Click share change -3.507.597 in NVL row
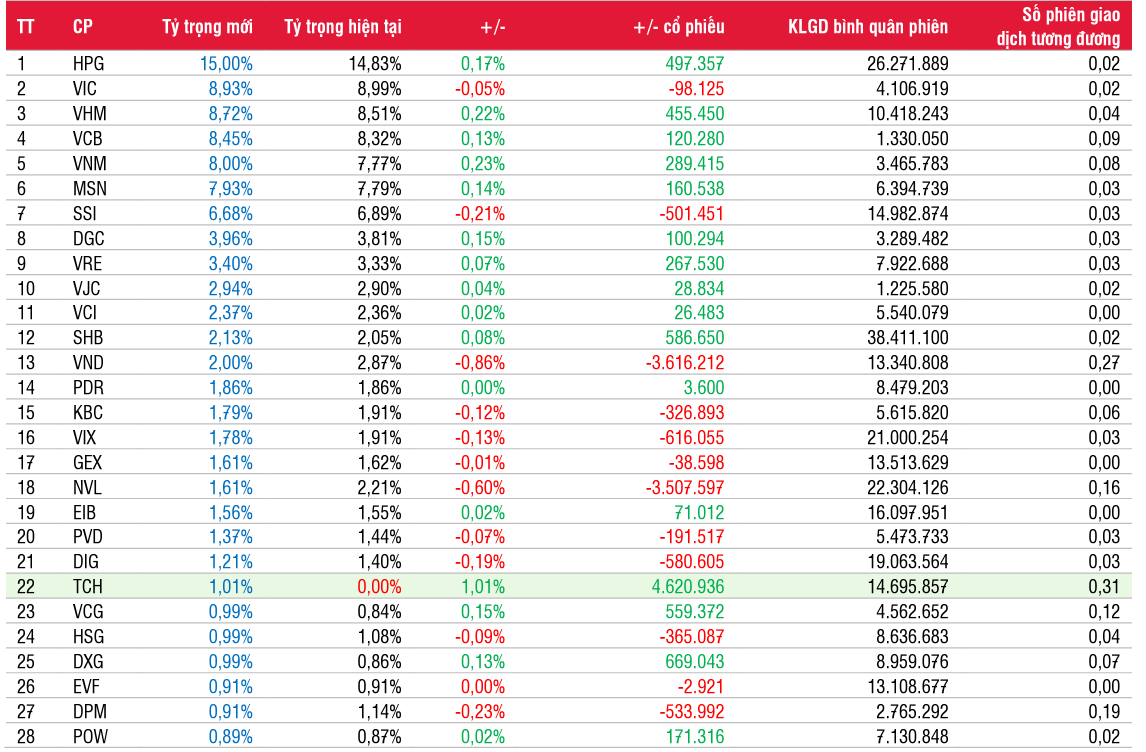This screenshot has height=752, width=1146. [686, 487]
